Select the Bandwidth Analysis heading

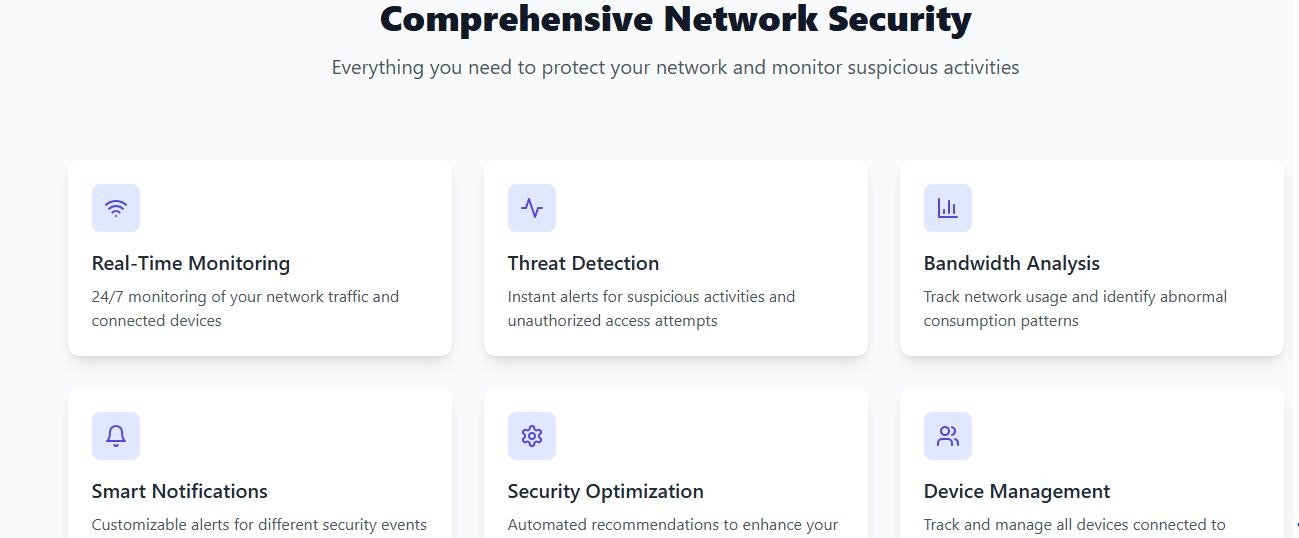(x=1012, y=263)
